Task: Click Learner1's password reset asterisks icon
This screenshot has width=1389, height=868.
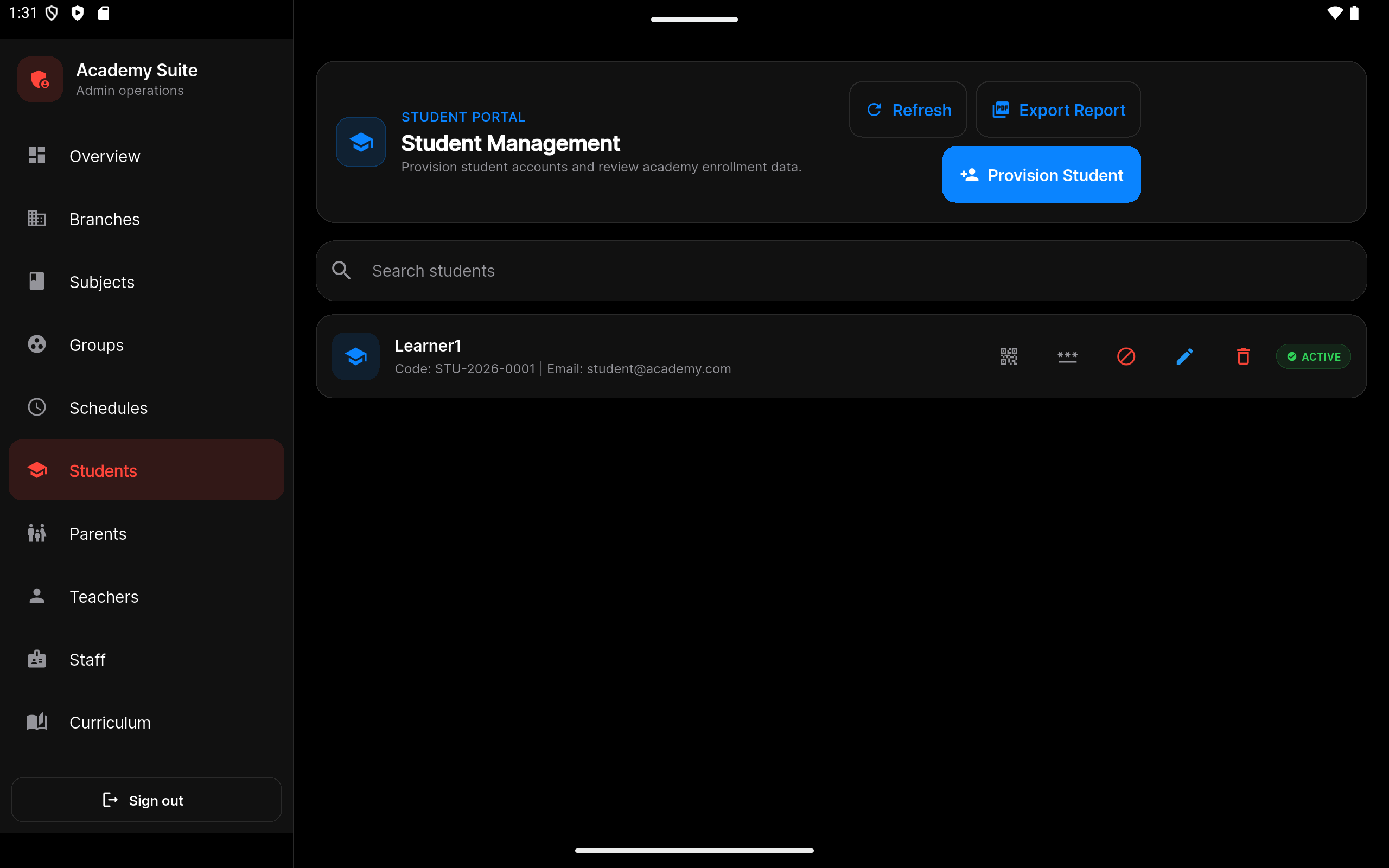Action: point(1067,356)
